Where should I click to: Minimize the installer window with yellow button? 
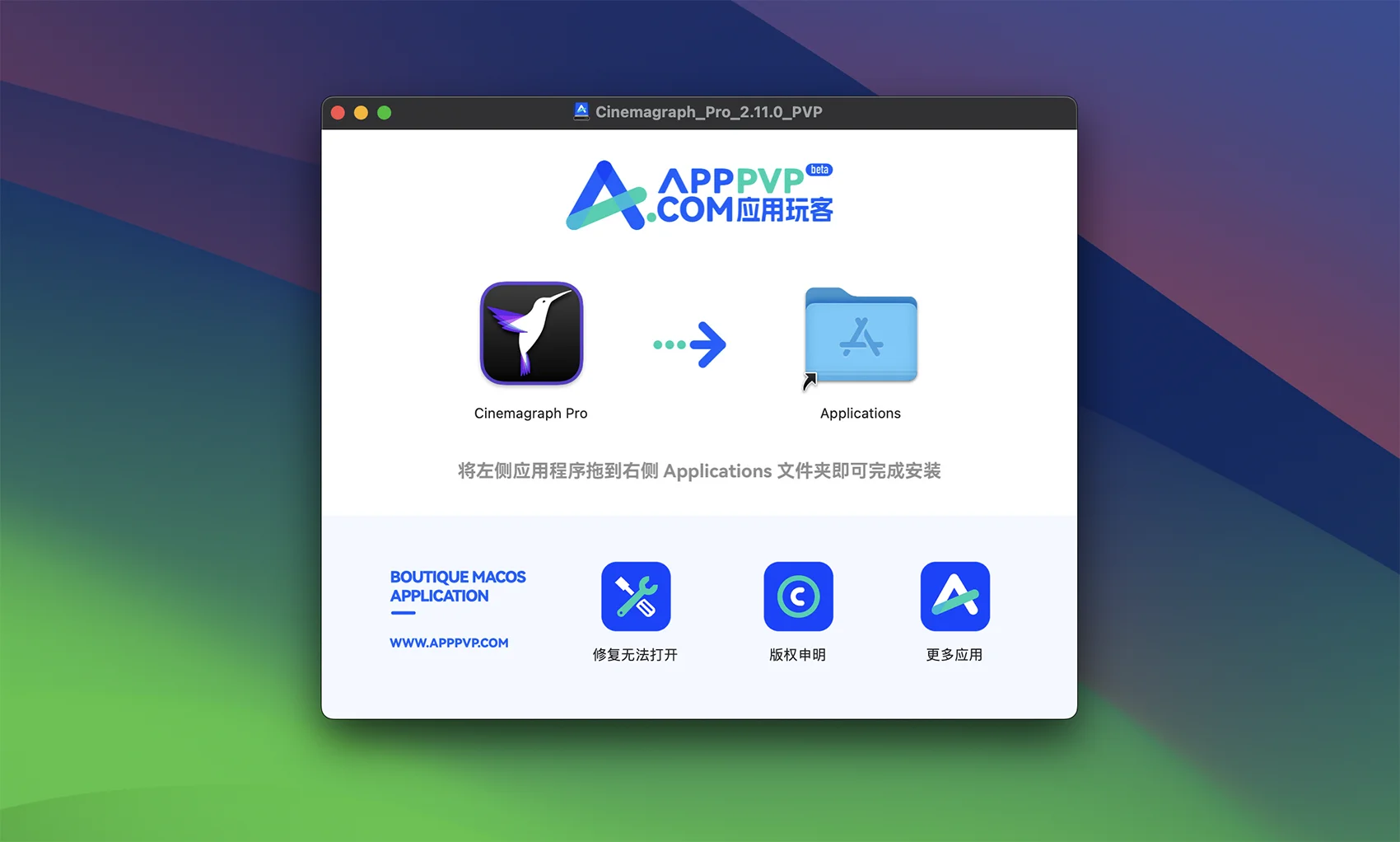click(x=361, y=112)
